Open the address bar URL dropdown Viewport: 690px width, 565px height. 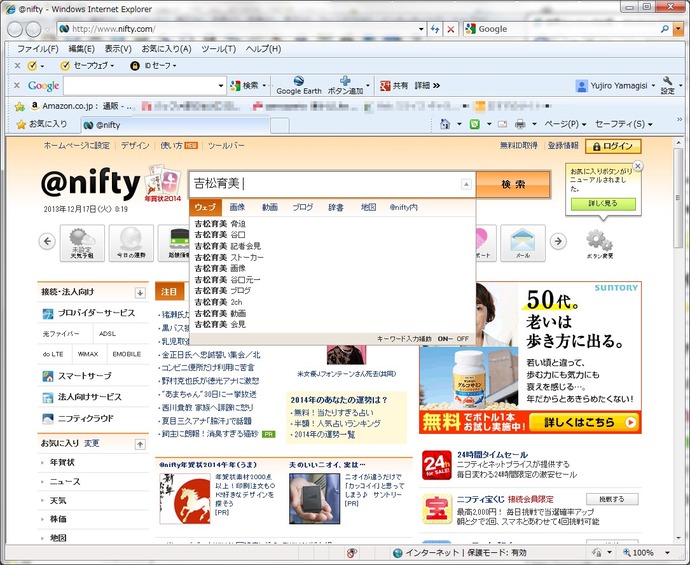click(421, 29)
